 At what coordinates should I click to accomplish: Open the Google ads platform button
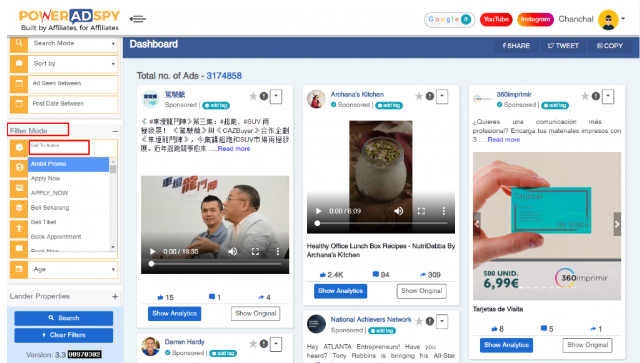tap(449, 19)
